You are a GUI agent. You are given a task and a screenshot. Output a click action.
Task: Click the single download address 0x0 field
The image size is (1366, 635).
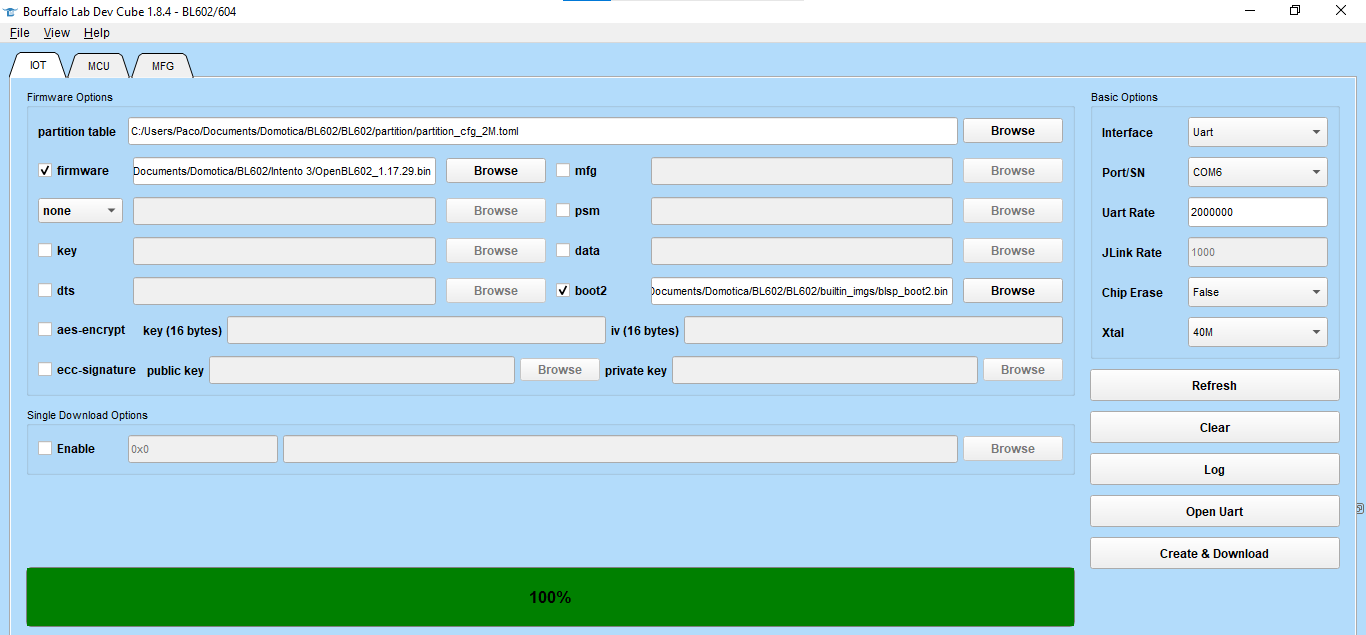pyautogui.click(x=203, y=449)
